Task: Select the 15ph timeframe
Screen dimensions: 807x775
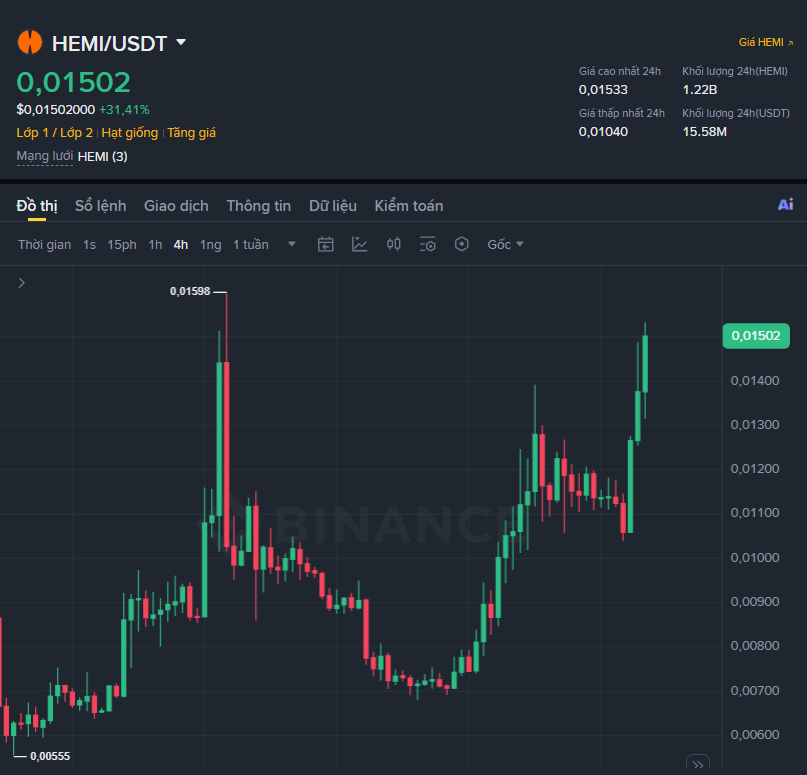Action: point(122,245)
